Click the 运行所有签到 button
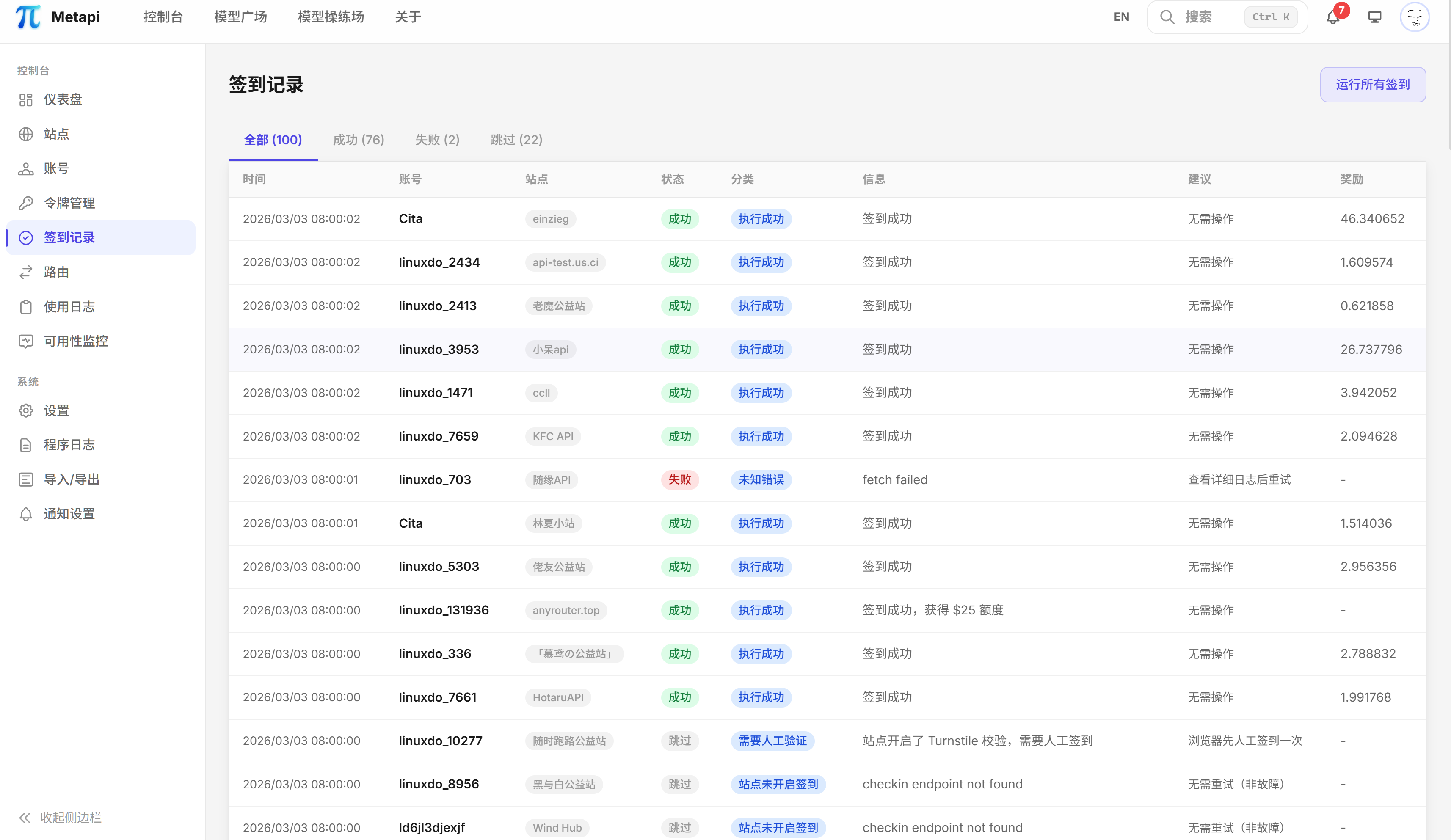The image size is (1451, 840). pos(1373,84)
